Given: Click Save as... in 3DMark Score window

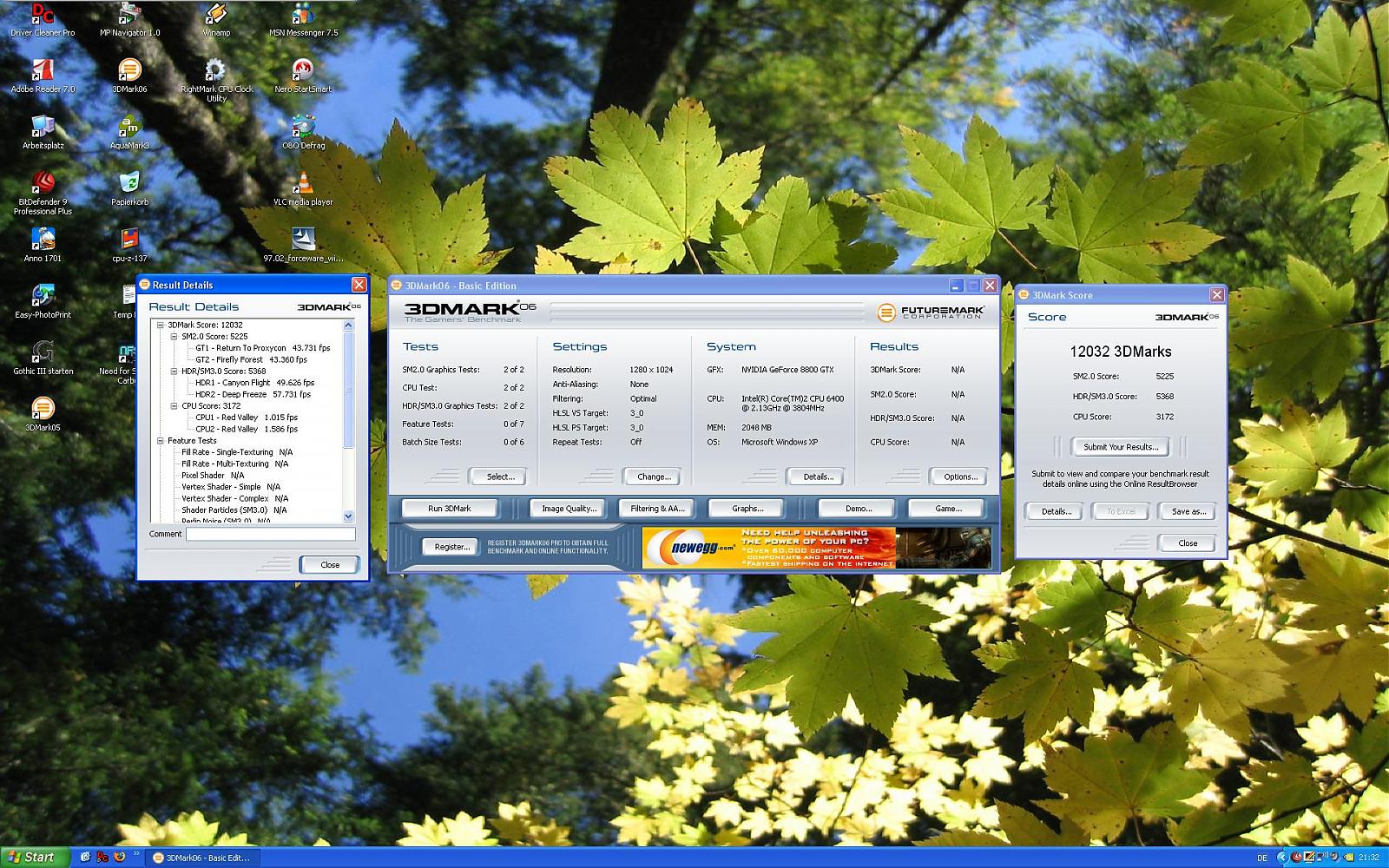Looking at the screenshot, I should coord(1188,511).
